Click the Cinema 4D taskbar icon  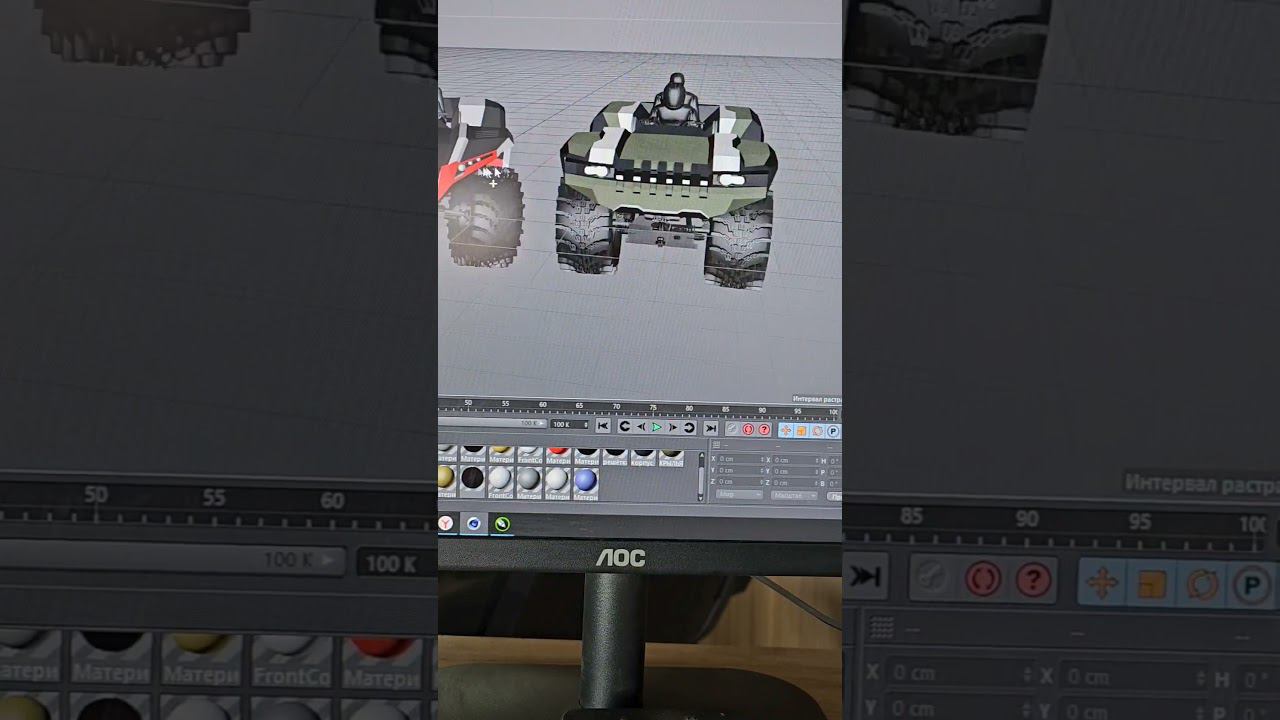[x=474, y=523]
